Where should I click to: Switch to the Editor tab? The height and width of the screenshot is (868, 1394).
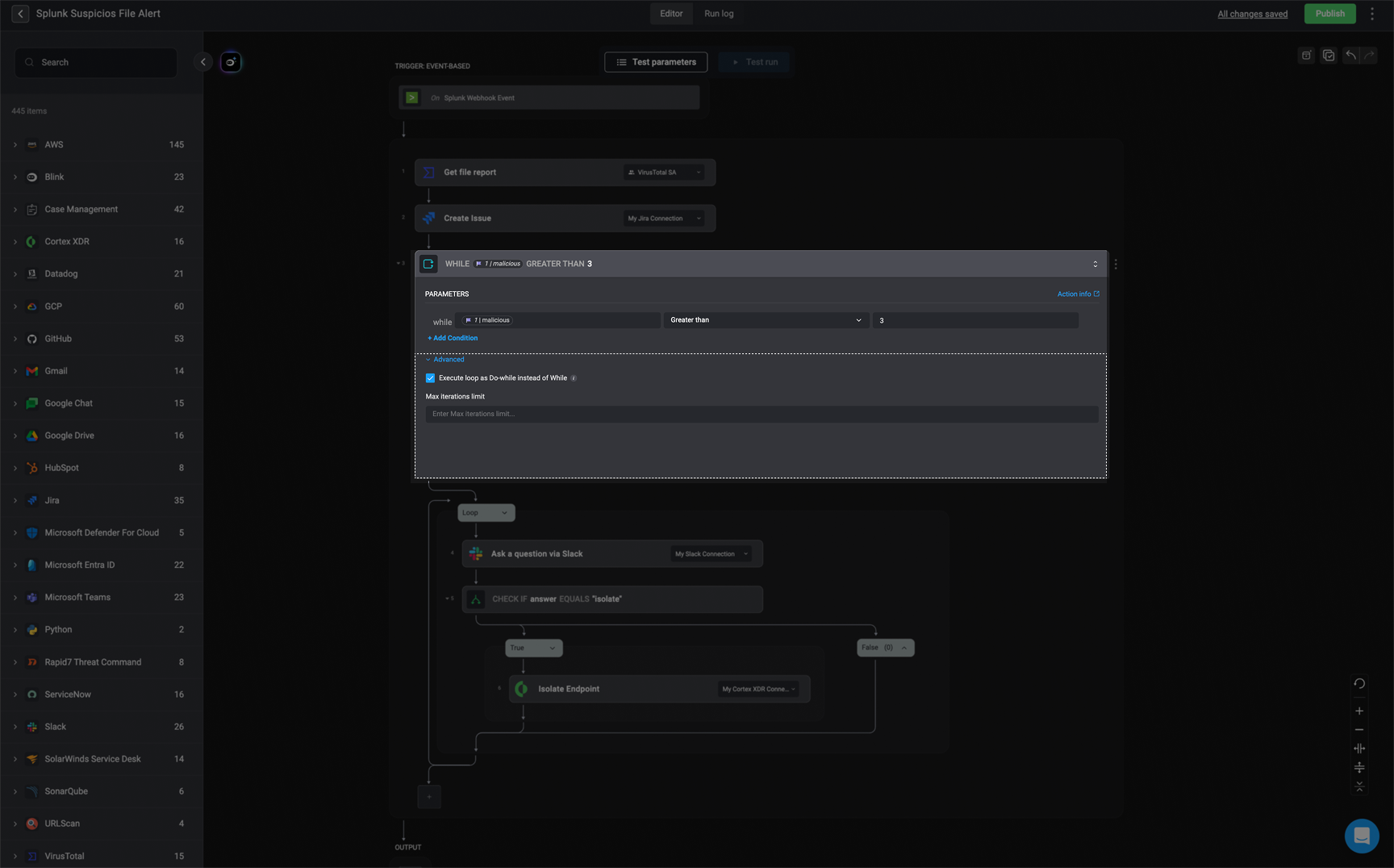click(671, 14)
